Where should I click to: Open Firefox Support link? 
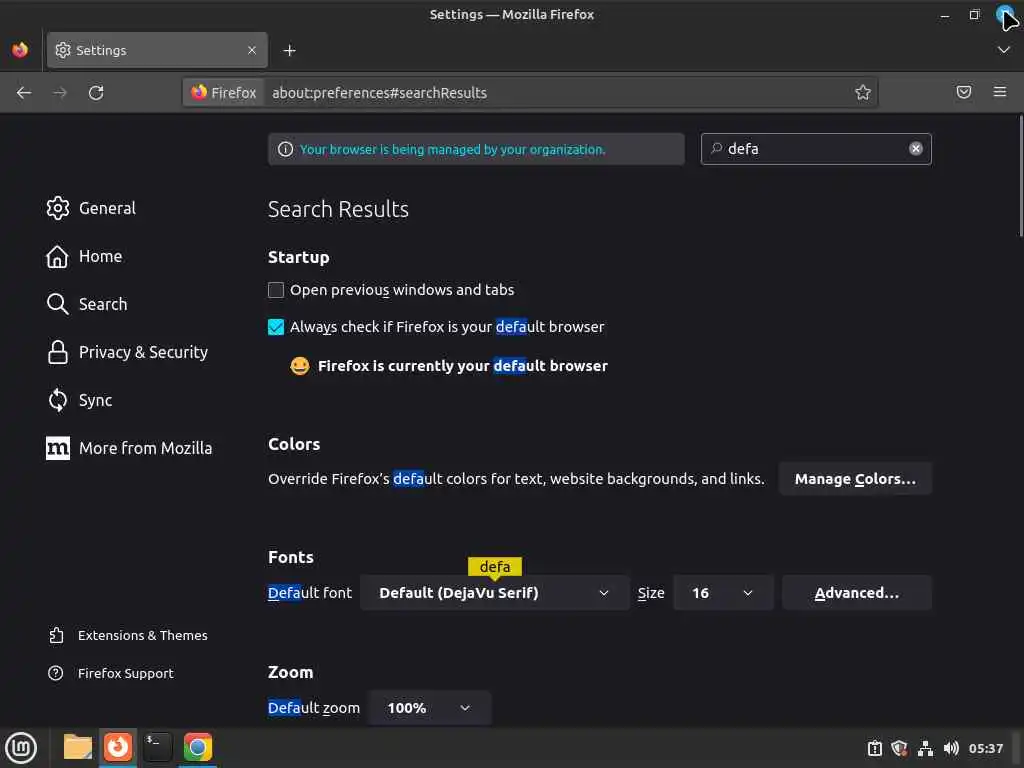tap(111, 673)
